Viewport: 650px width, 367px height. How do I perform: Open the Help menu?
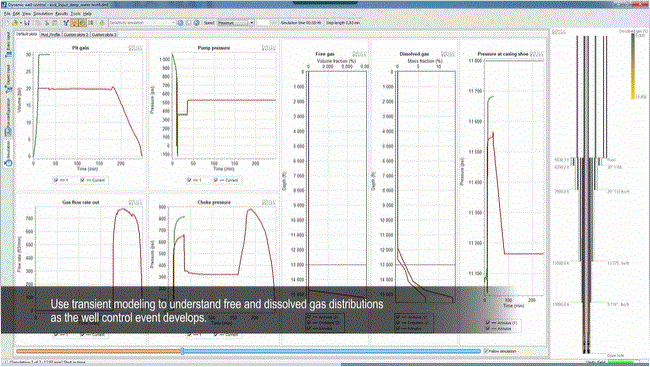click(87, 14)
